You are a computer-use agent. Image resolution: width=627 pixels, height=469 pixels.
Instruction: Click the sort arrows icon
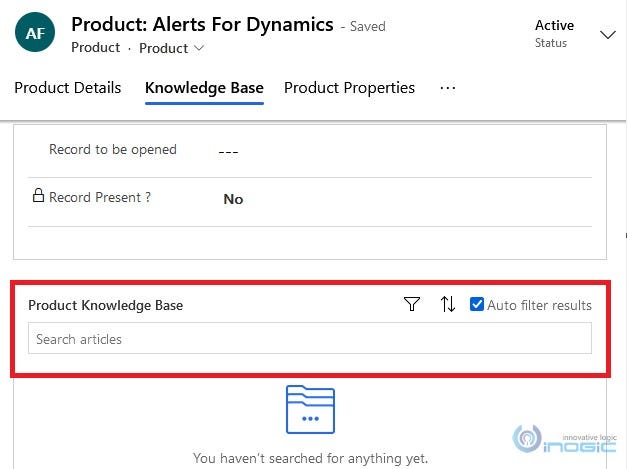[447, 304]
